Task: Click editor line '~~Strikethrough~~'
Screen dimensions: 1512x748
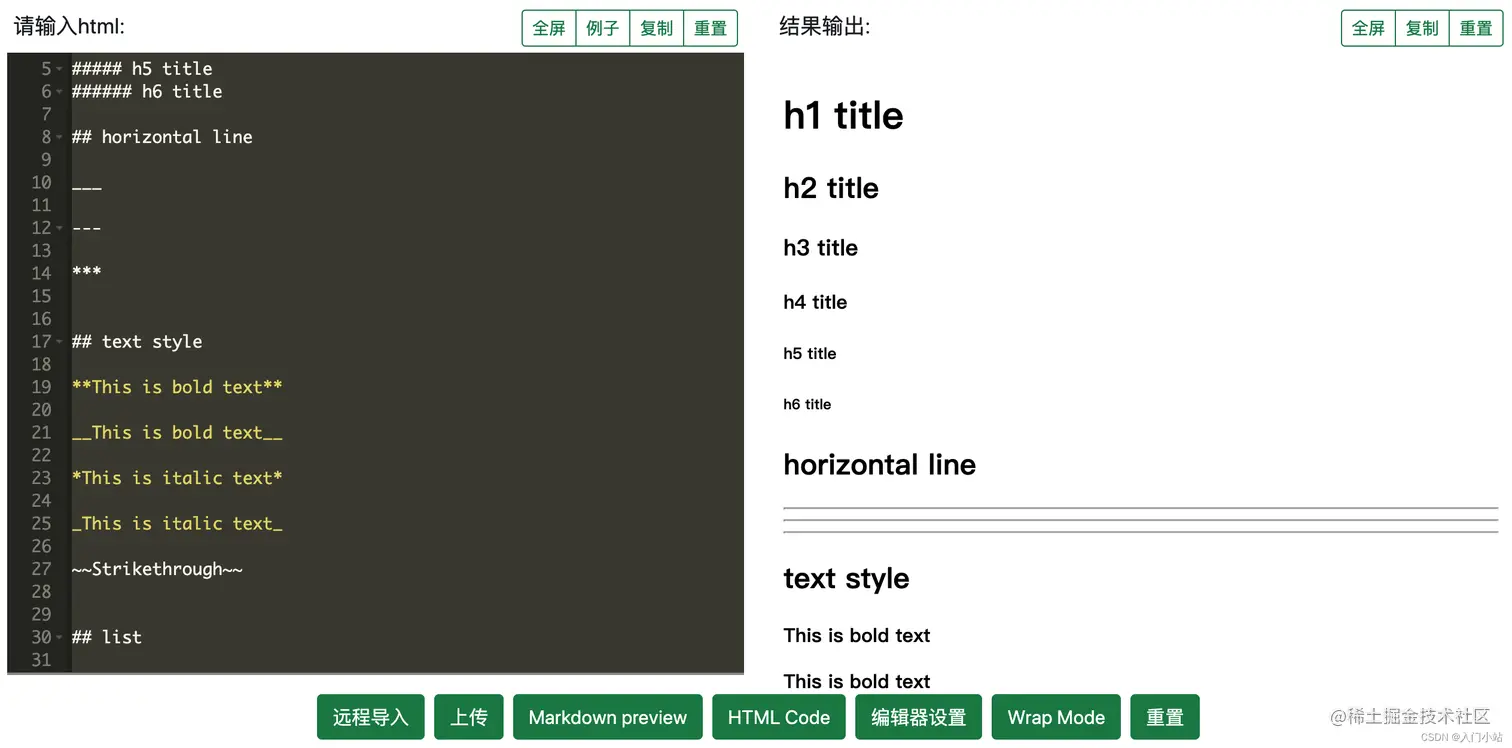Action: [x=157, y=569]
